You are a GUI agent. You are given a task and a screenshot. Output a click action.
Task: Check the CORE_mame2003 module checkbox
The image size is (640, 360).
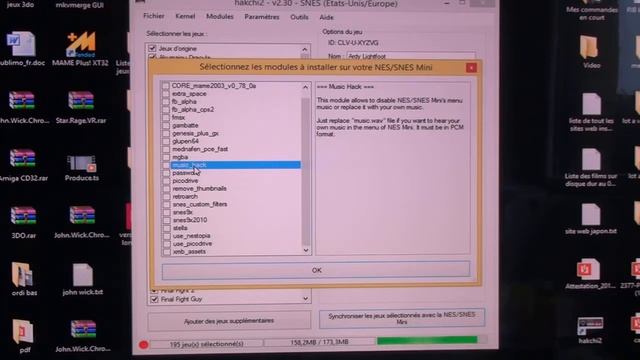click(x=166, y=86)
